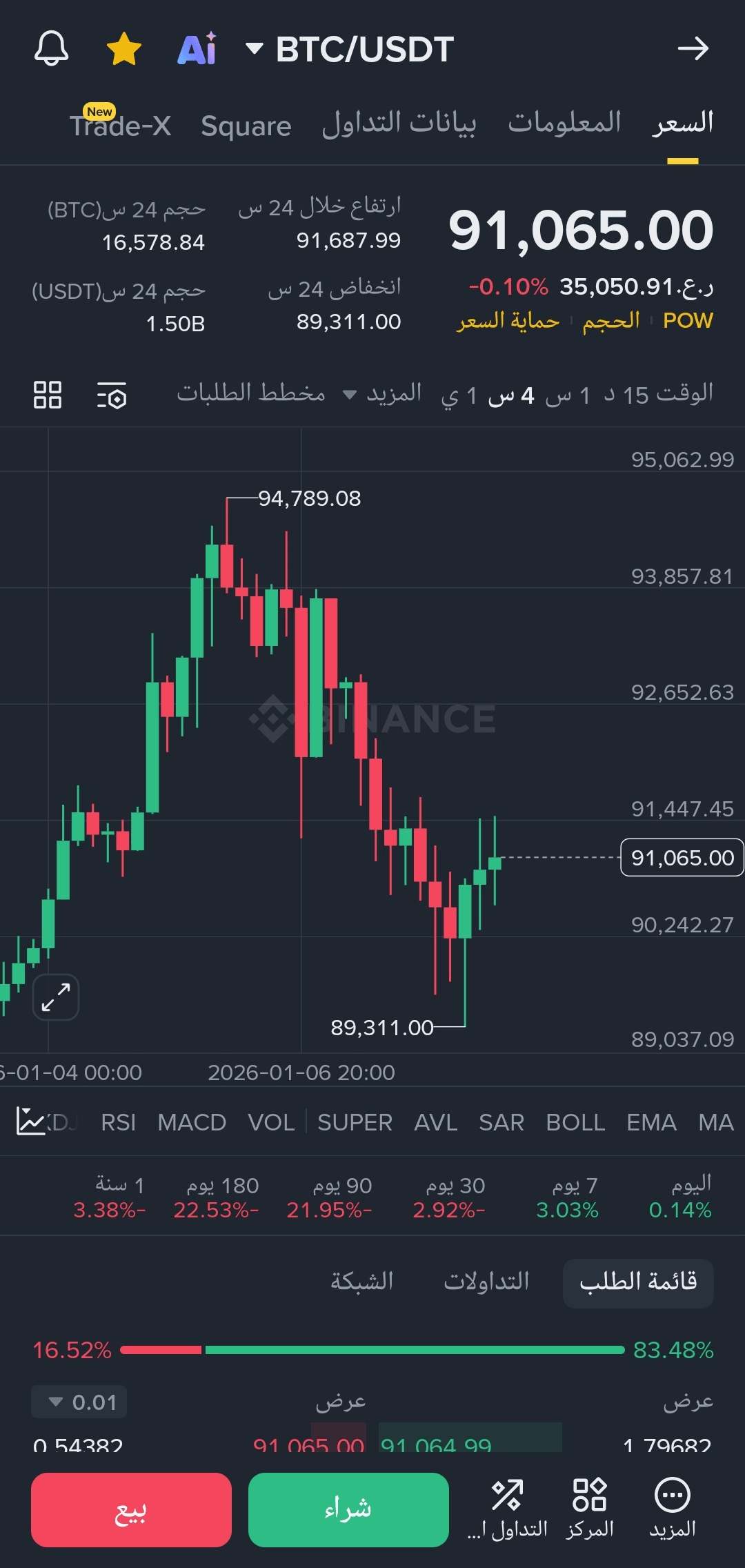This screenshot has height=1568, width=745.
Task: Tap the price alert bell icon
Action: point(52,49)
